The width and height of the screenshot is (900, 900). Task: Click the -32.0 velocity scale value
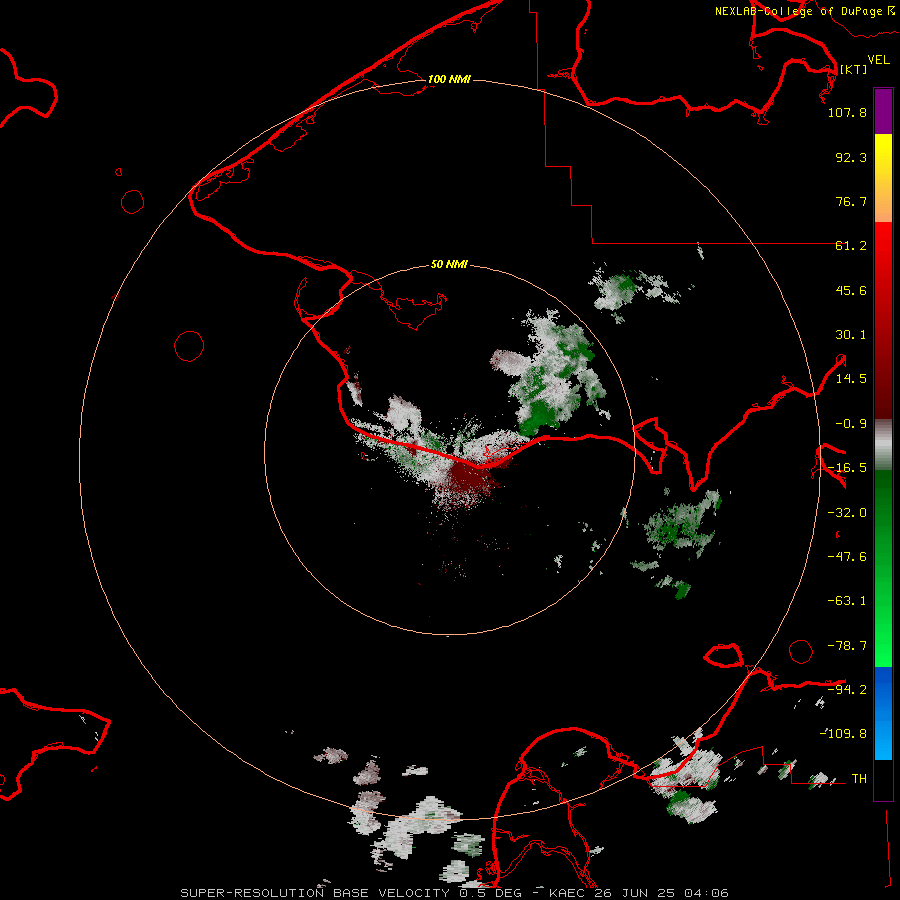coord(847,513)
